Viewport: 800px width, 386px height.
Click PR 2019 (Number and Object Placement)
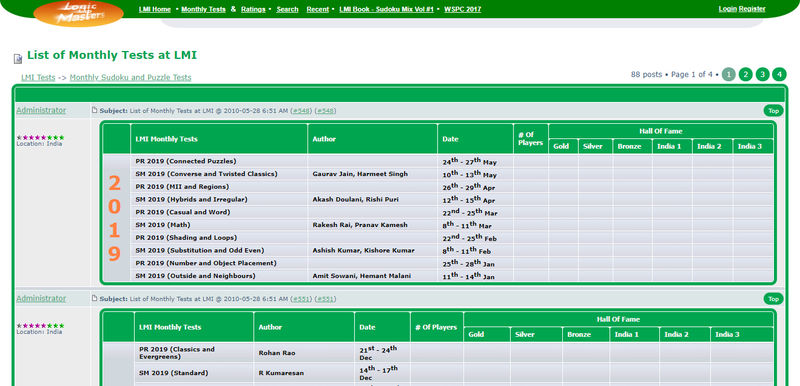tap(206, 263)
